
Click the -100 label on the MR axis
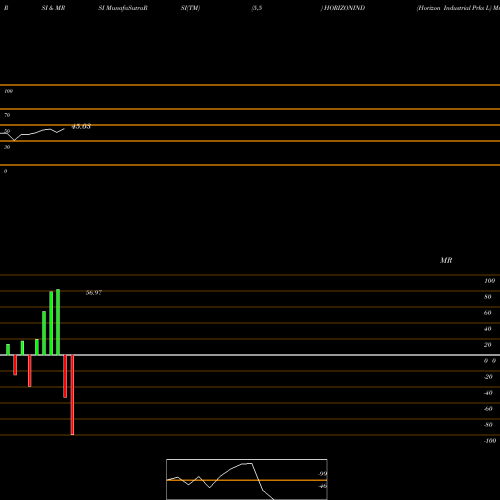pos(490,441)
